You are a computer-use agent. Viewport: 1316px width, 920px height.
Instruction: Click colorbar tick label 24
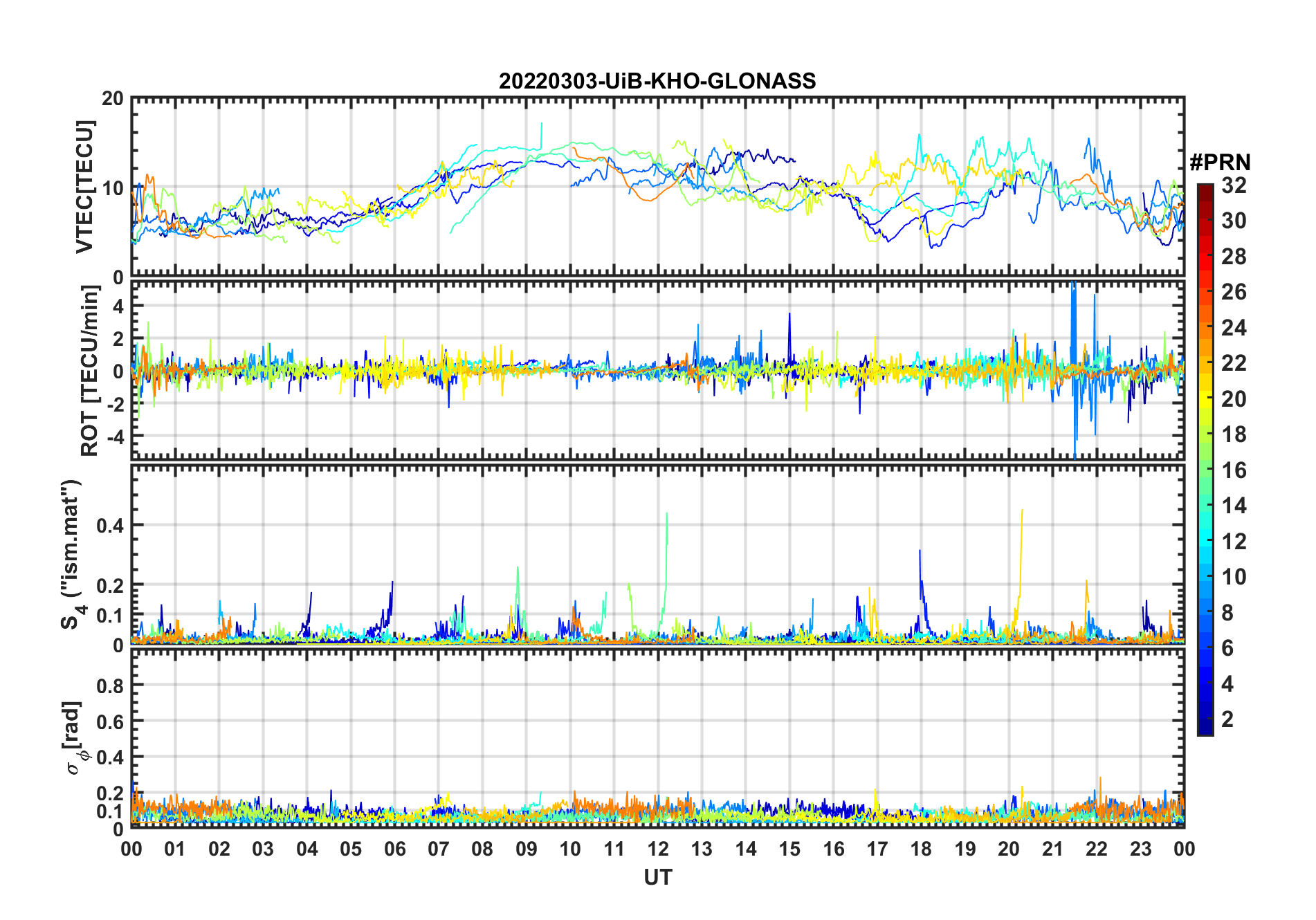pos(1234,327)
